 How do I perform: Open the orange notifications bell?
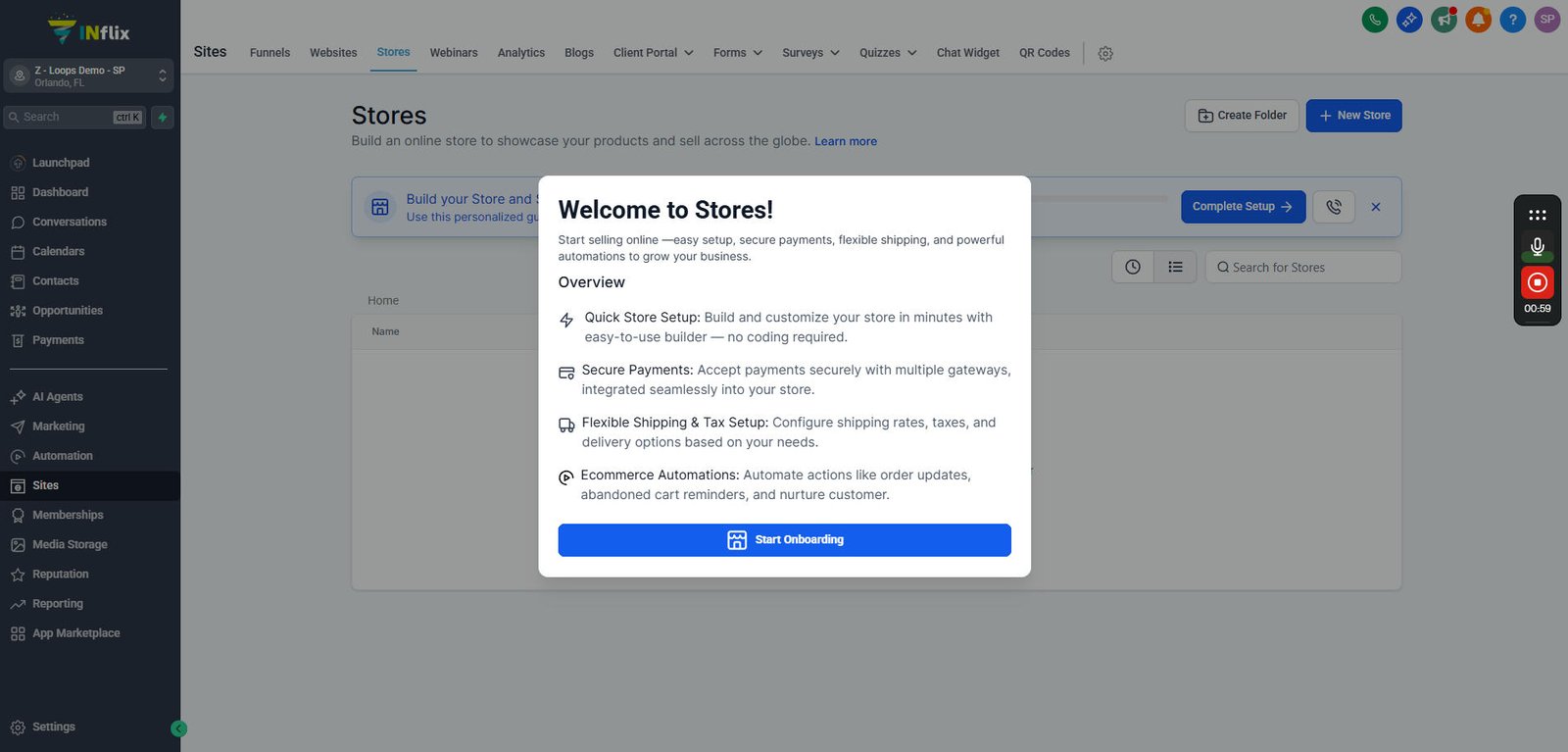tap(1479, 20)
